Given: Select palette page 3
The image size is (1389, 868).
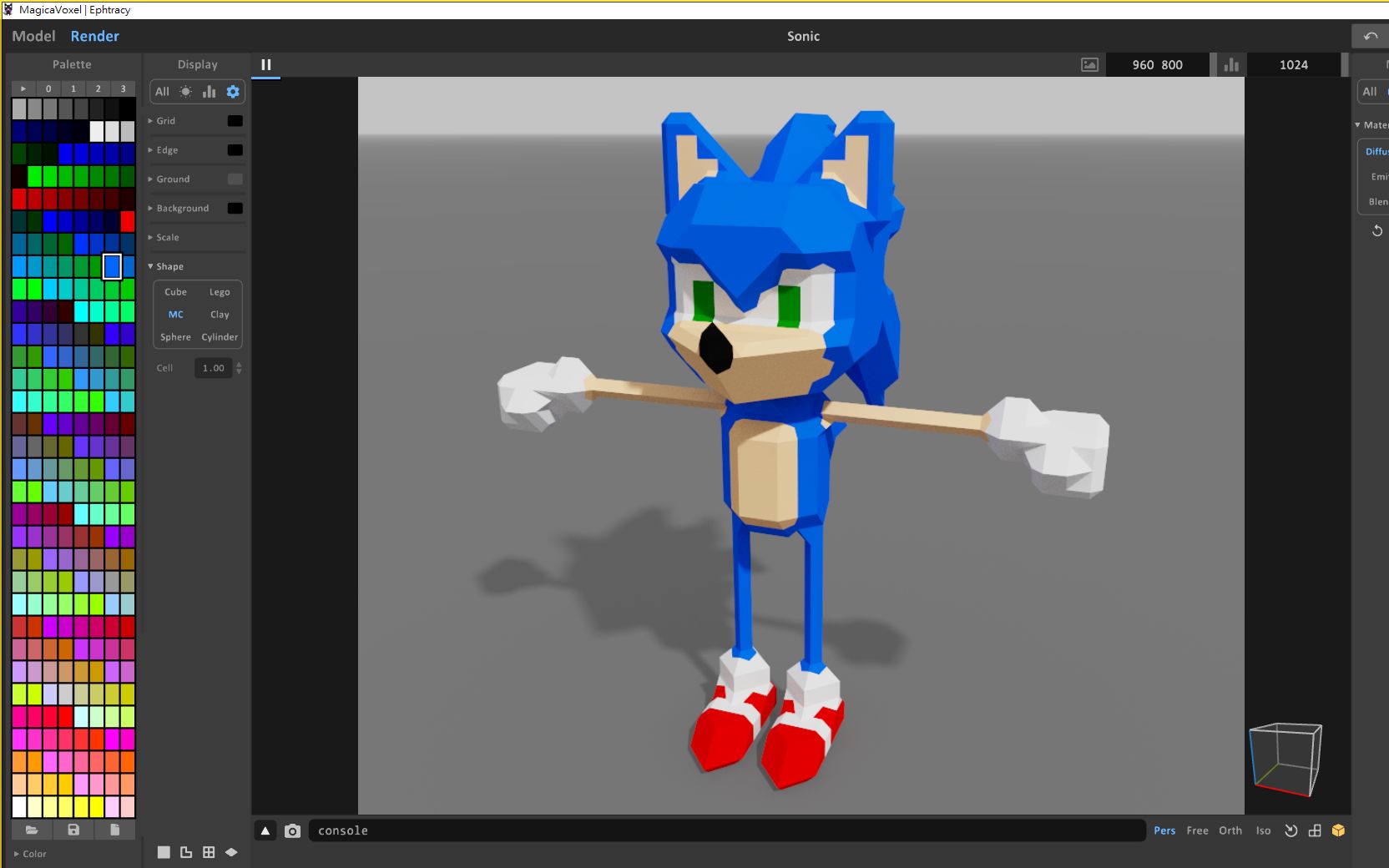Looking at the screenshot, I should pos(124,88).
